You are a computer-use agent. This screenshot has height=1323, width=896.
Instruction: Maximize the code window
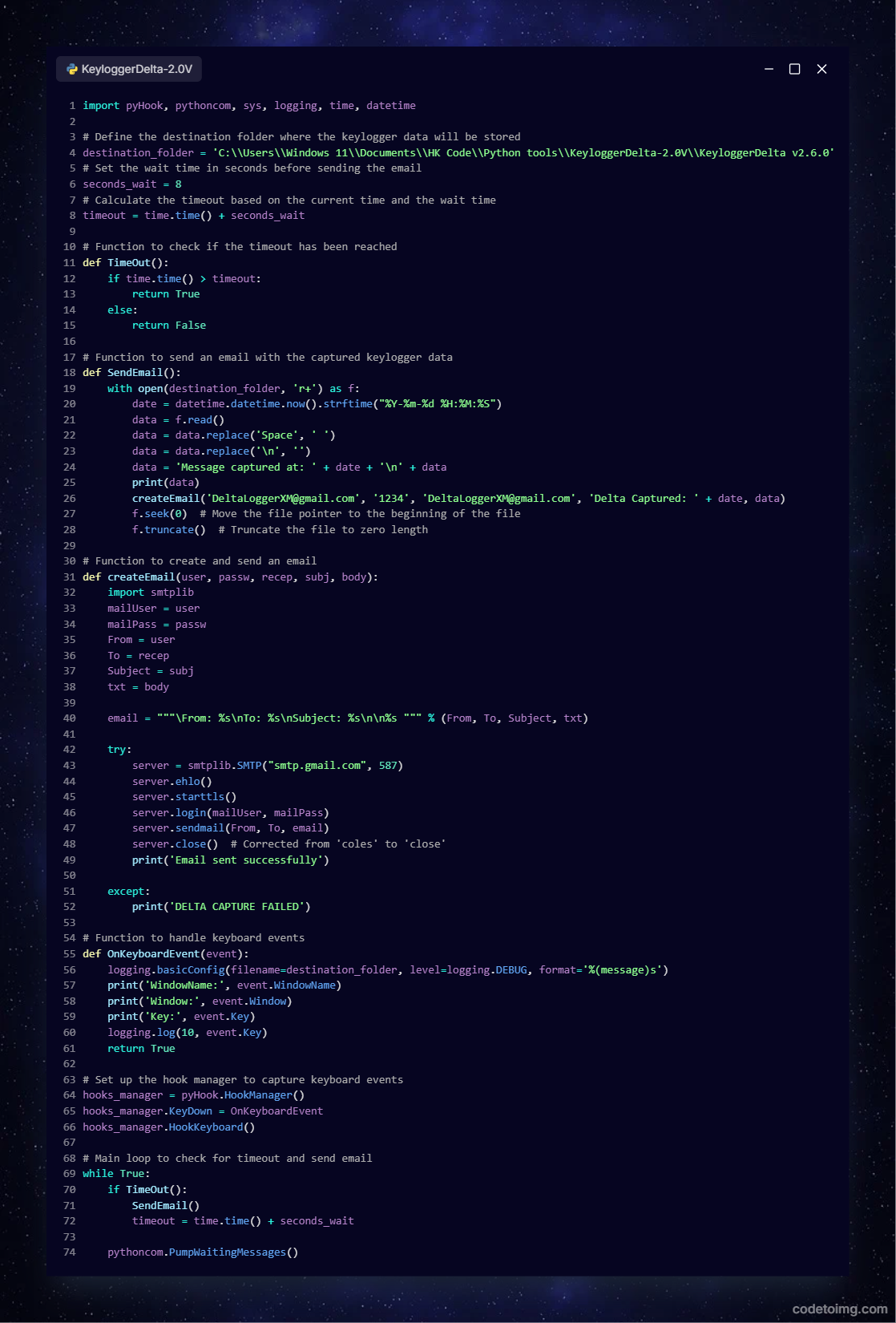coord(795,69)
